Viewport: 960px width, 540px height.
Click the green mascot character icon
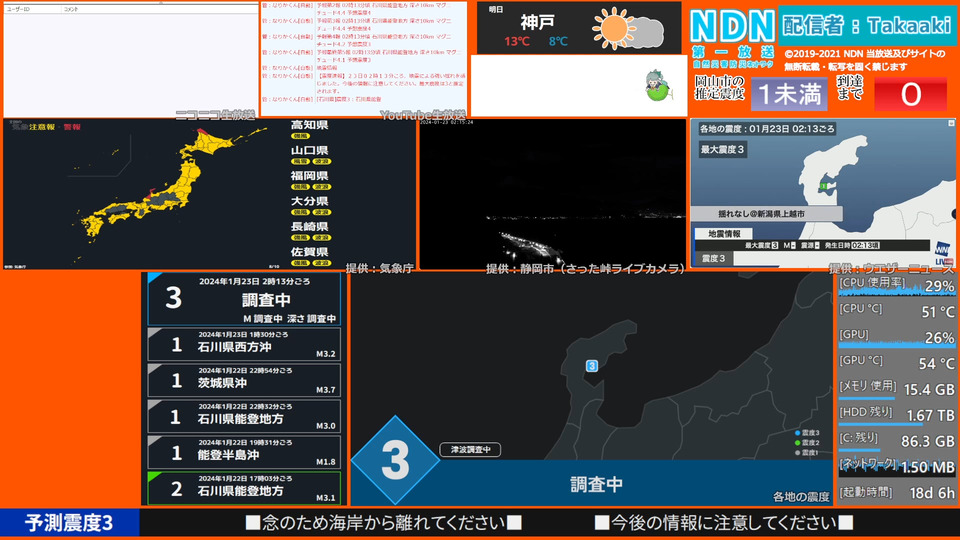point(657,85)
